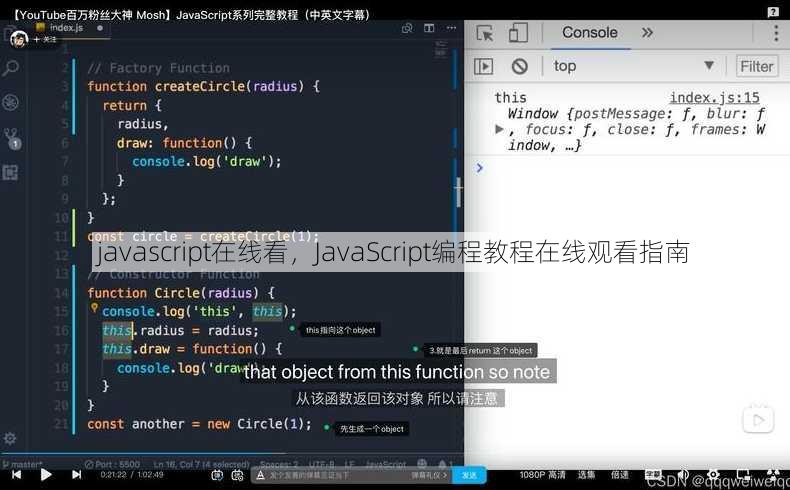Screen dimensions: 790x490
Task: Switch to picture-in-picture or widescreen mode
Action: (x=743, y=475)
